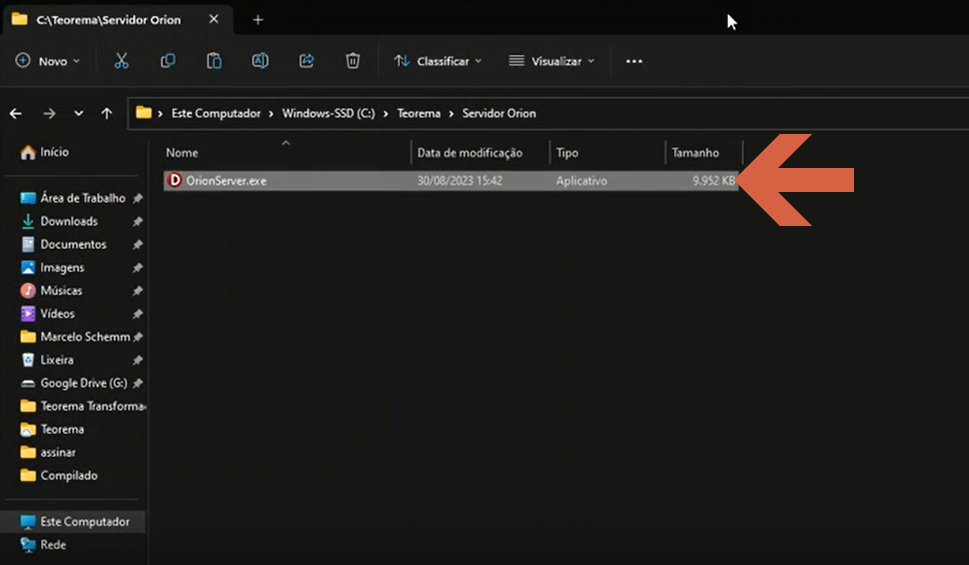This screenshot has height=565, width=969.
Task: Open Marcelo Schemm folder in sidebar
Action: pos(75,337)
